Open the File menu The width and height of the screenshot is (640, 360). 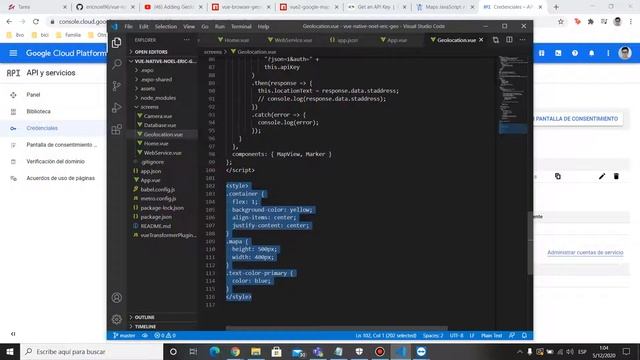click(129, 27)
